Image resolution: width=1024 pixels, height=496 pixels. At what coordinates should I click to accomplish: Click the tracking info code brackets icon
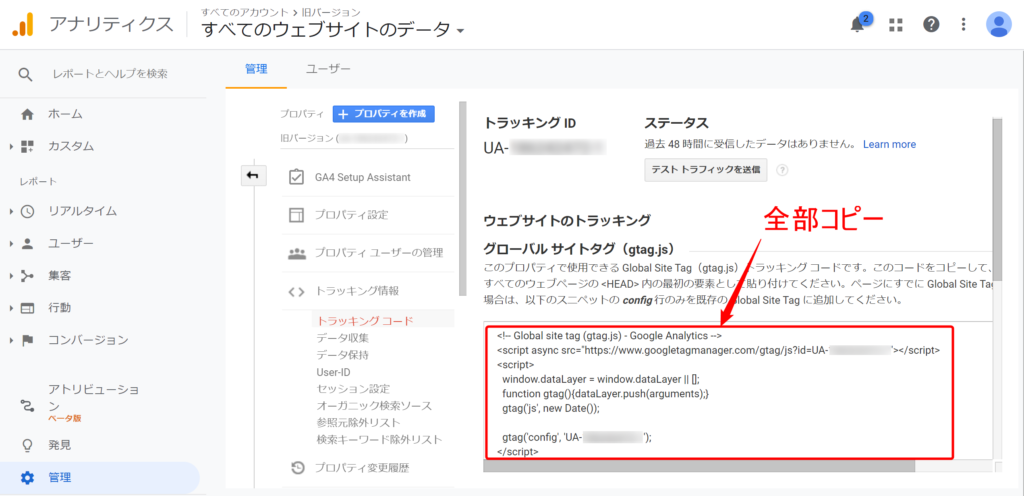point(296,291)
